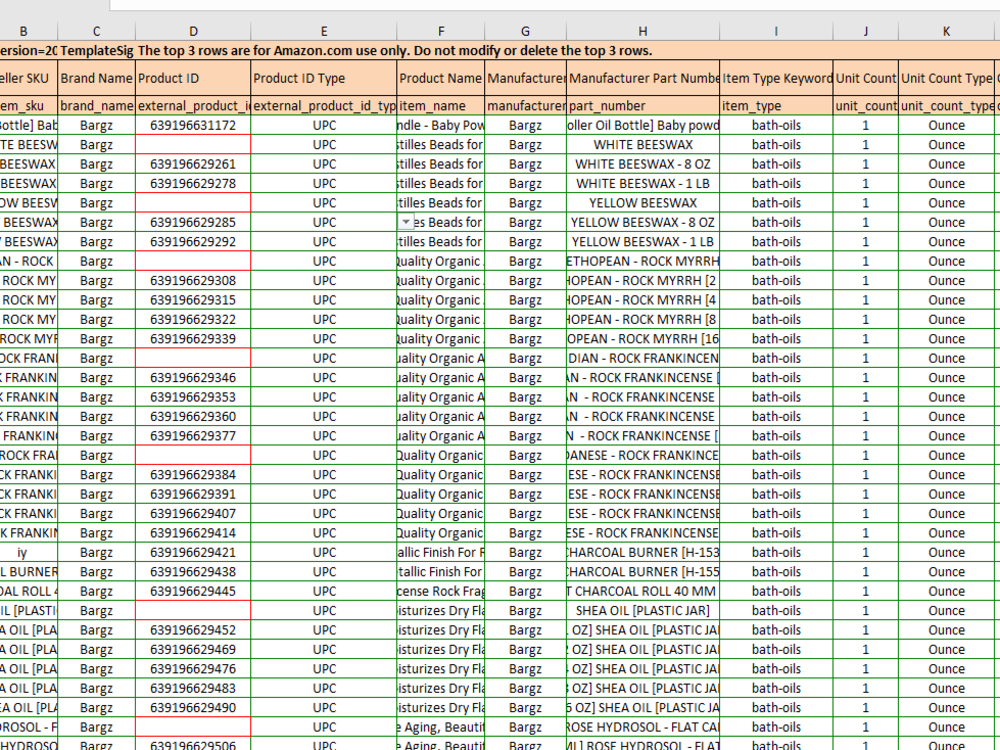Select Product ID cell 639196629452
1000x750 pixels.
(x=193, y=630)
